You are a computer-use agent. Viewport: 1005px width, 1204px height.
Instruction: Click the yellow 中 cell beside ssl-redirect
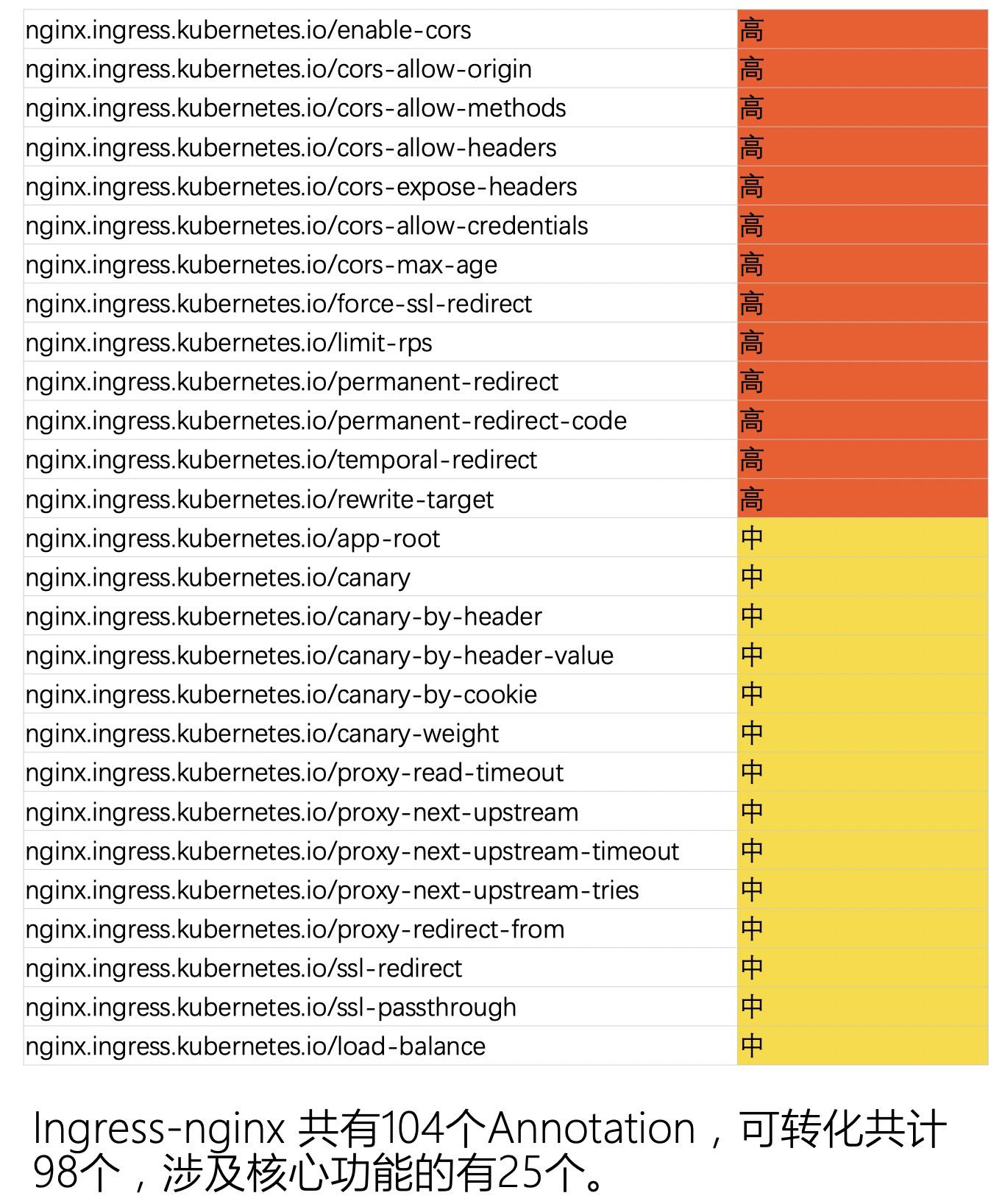pos(862,967)
